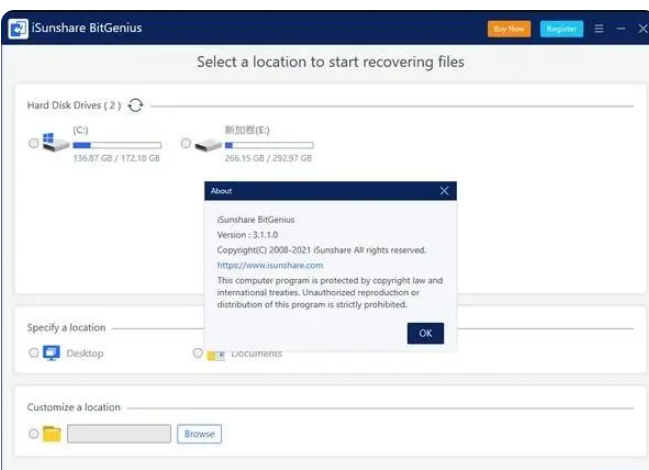This screenshot has height=470, width=649.
Task: Choose the Desktop location radio button
Action: 34,353
